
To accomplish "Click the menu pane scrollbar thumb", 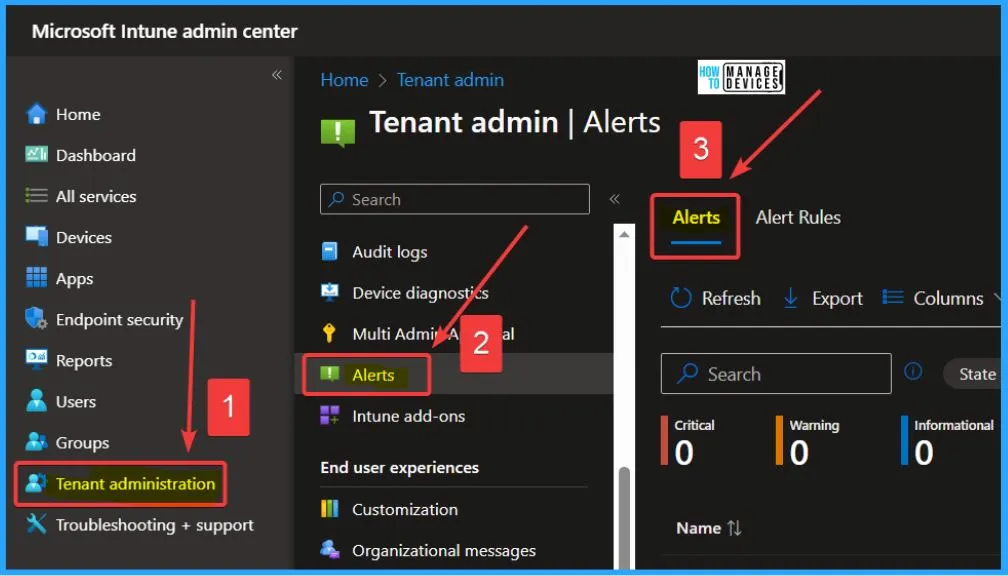I will tap(624, 517).
